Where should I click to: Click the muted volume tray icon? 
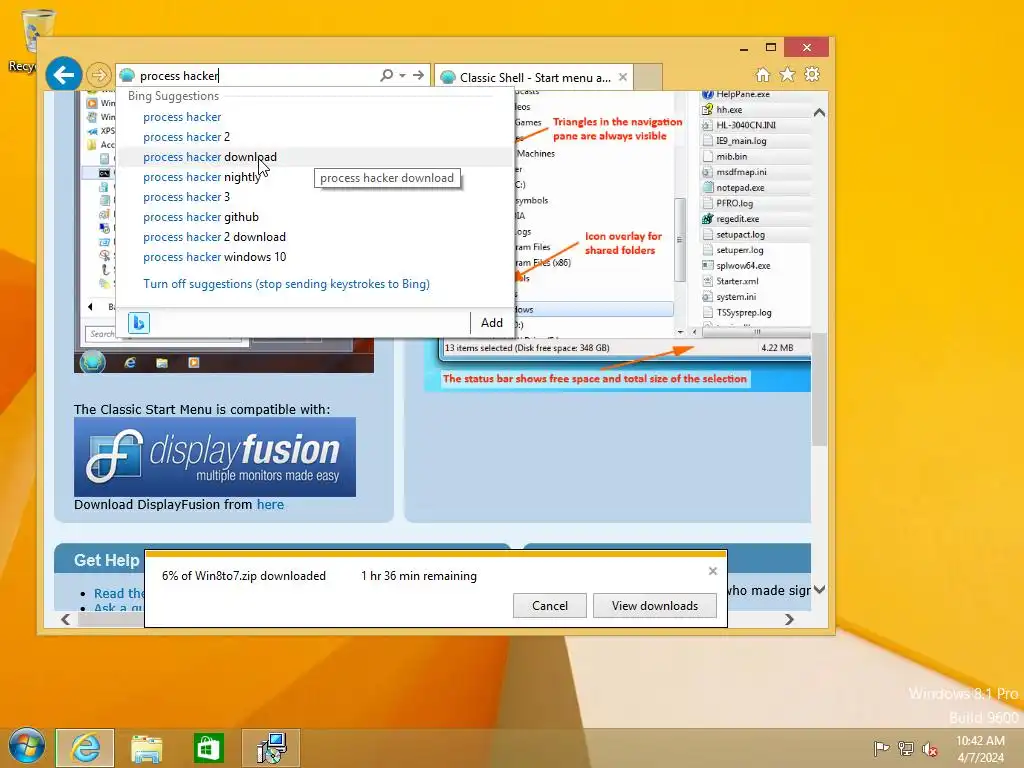(930, 748)
